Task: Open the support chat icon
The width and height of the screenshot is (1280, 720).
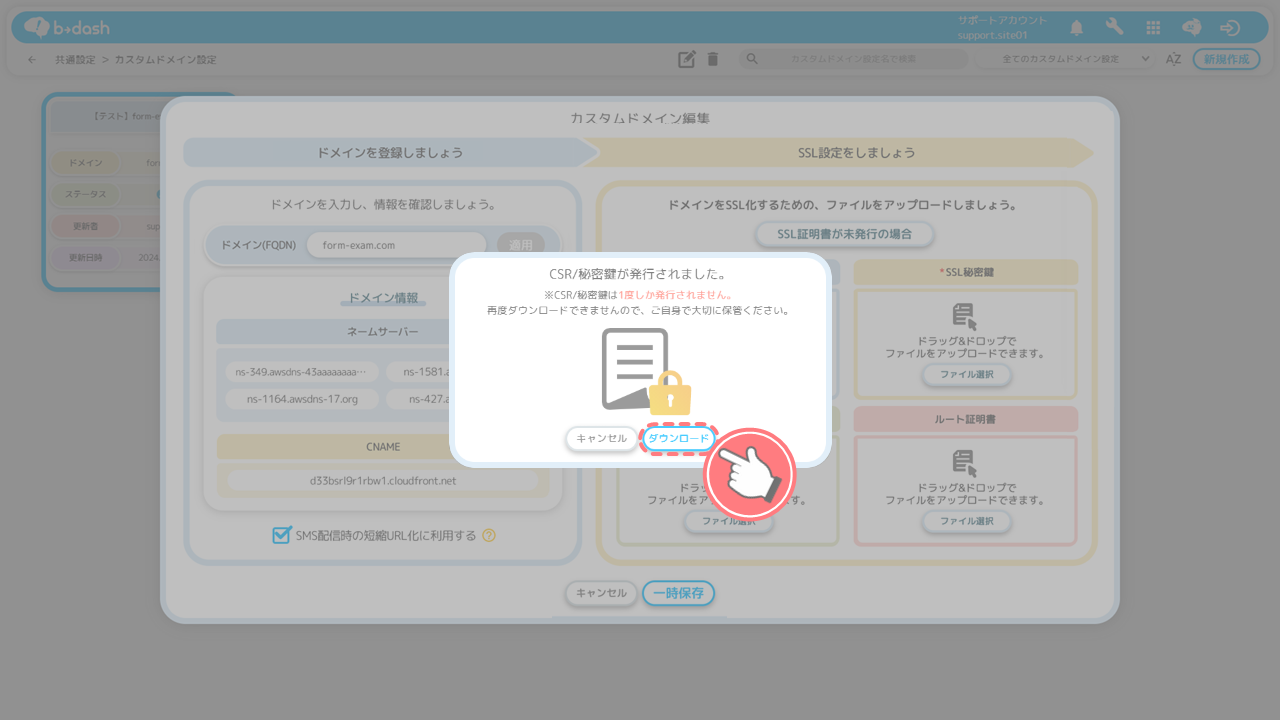Action: click(x=1191, y=28)
